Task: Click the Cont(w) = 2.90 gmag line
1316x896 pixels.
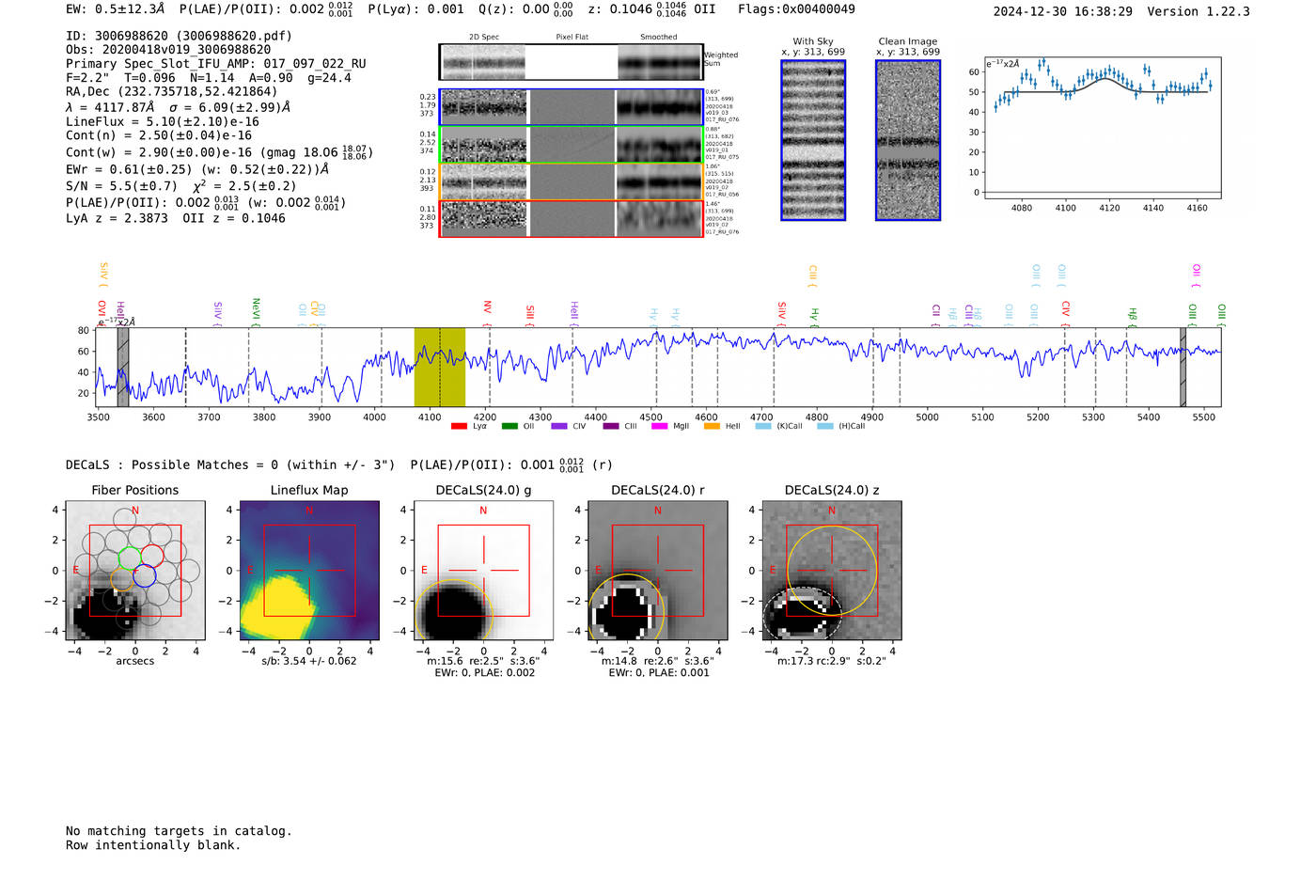Action: 219,151
